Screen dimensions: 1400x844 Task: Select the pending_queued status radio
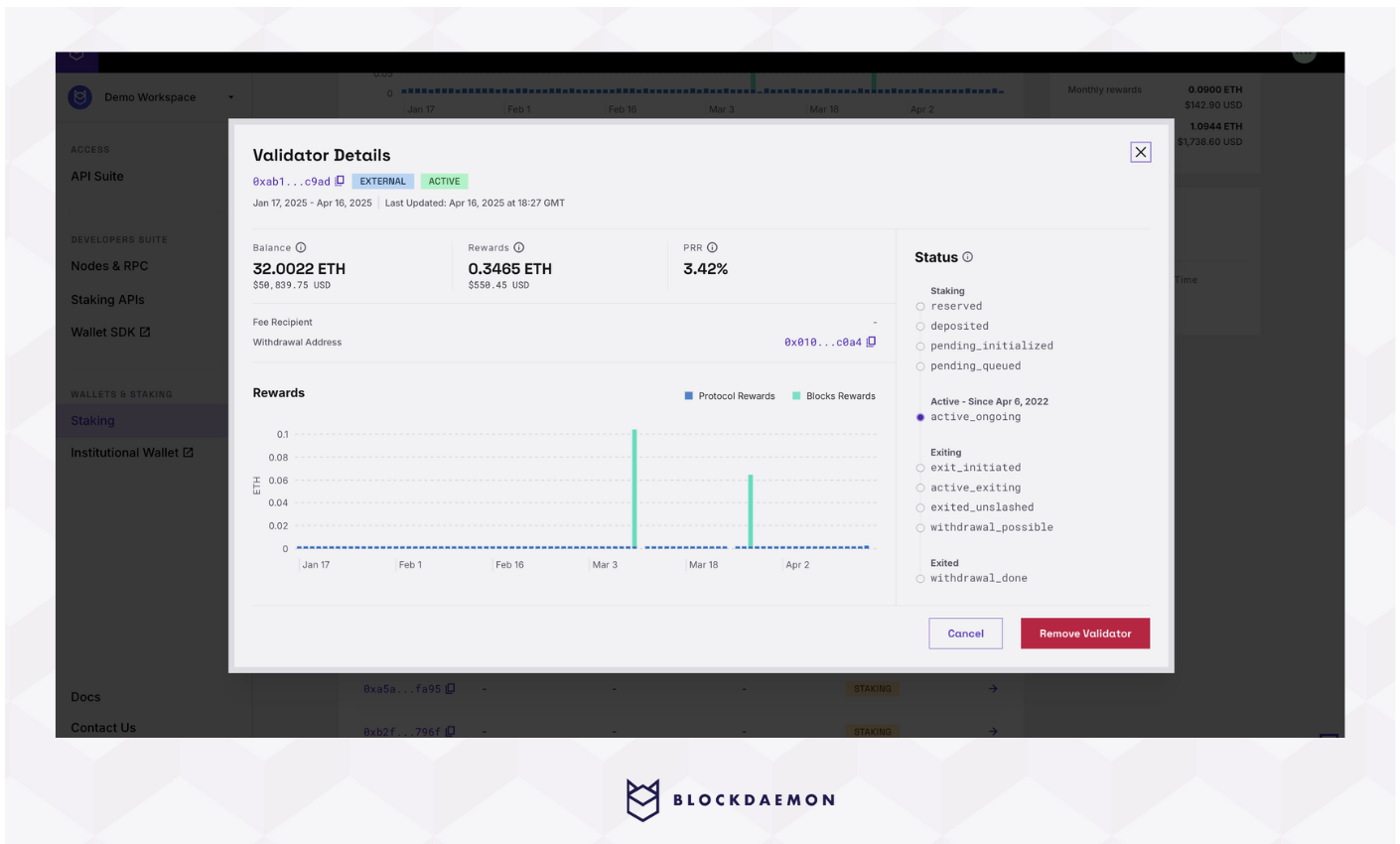(920, 366)
